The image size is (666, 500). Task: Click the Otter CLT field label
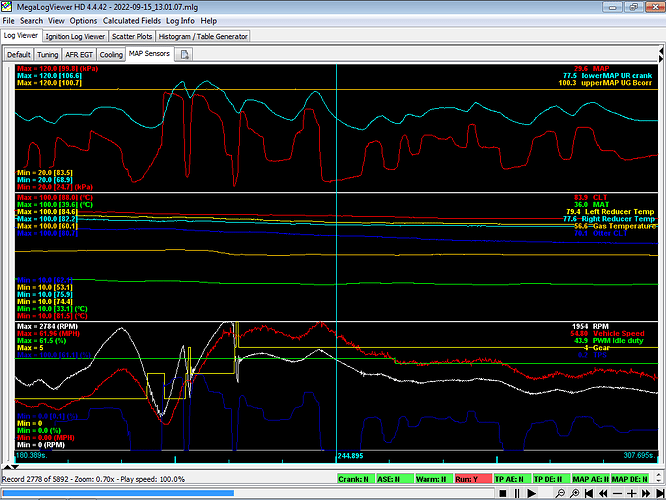610,233
